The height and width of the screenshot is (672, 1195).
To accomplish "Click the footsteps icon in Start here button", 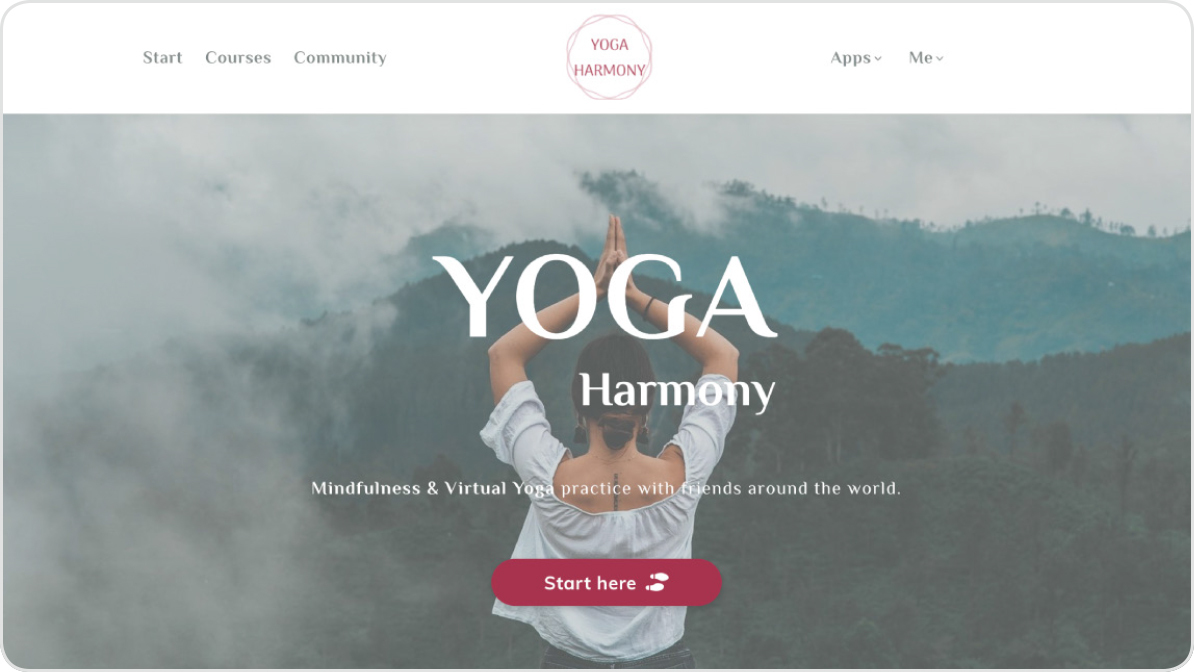I will click(657, 583).
